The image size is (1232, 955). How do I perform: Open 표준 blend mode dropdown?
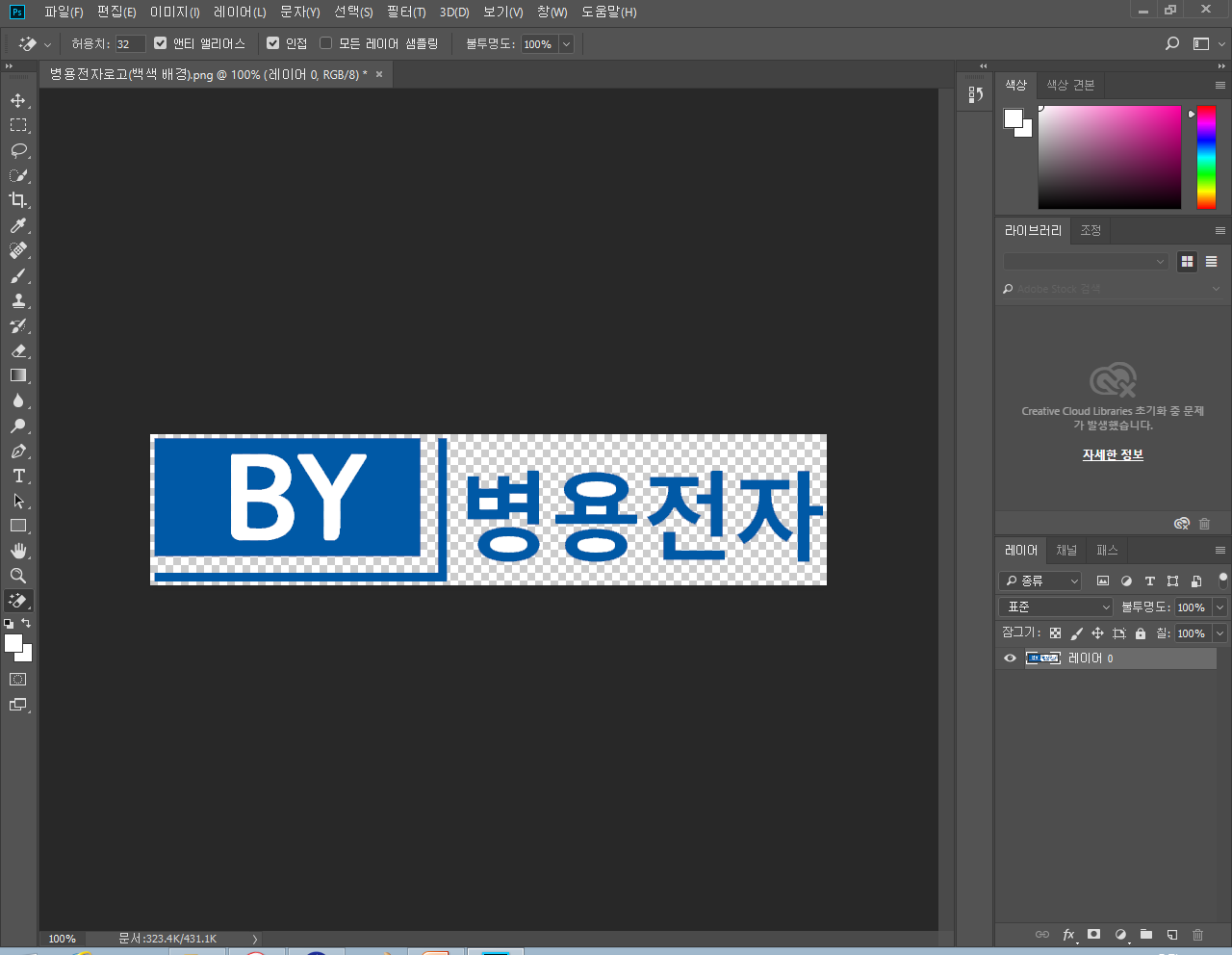point(1056,607)
